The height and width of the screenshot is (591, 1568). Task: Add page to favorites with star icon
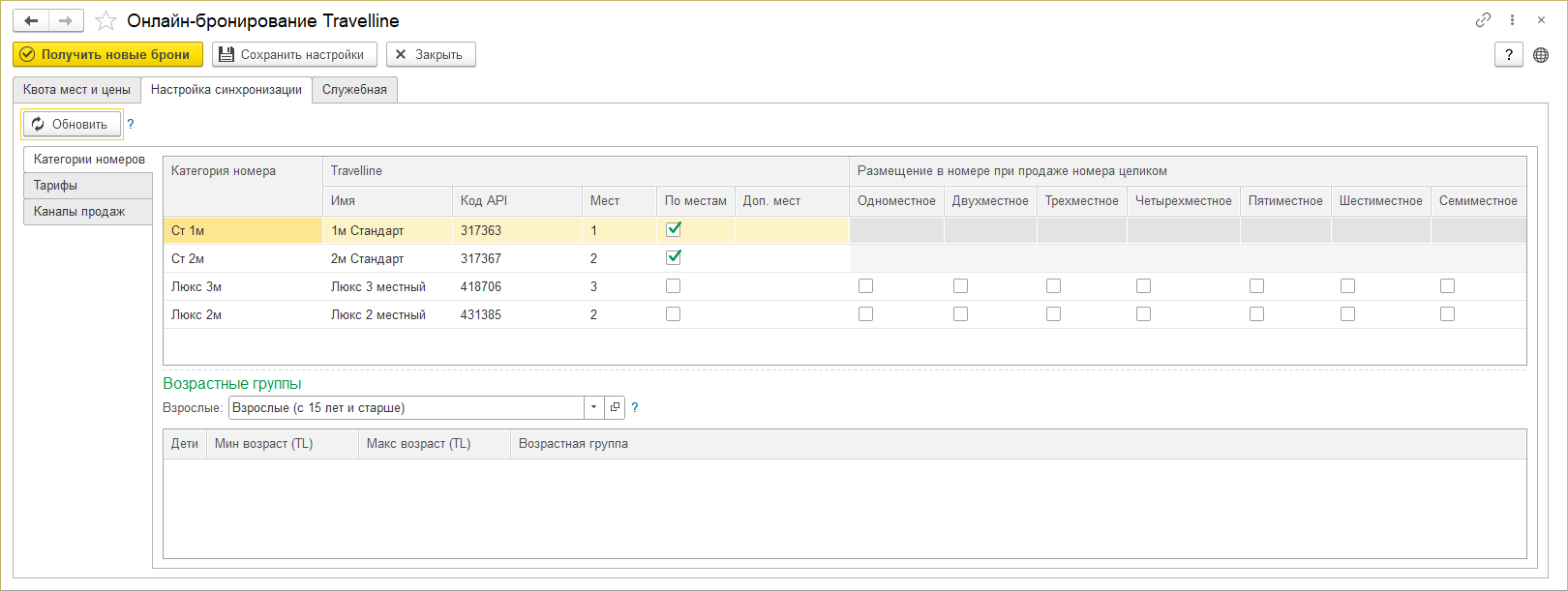[x=106, y=20]
